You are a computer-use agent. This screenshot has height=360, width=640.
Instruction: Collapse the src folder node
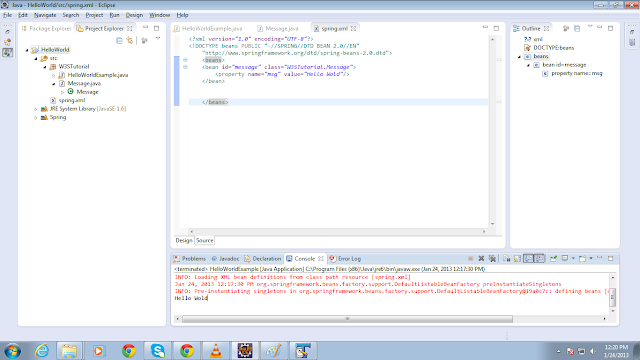[36, 58]
